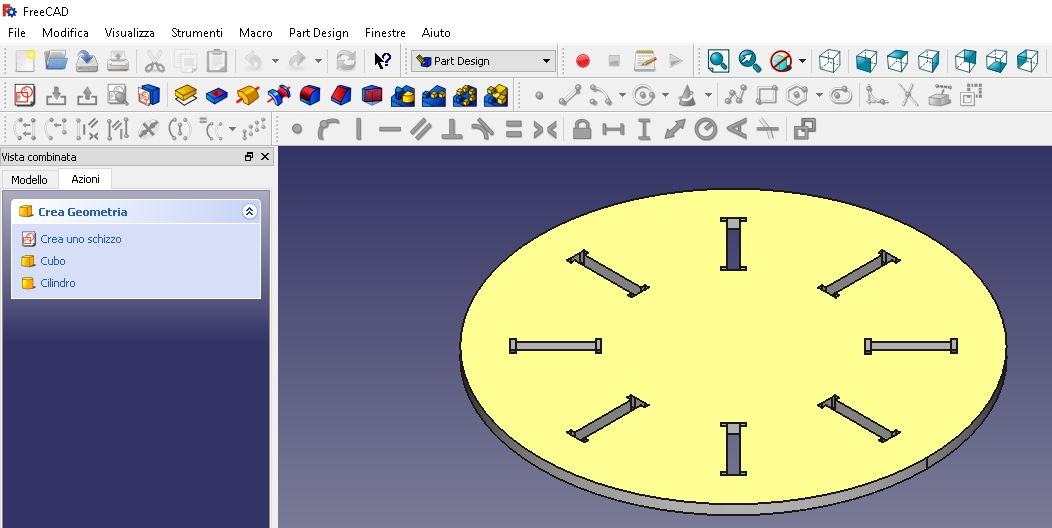Open the Visualizza menu
This screenshot has height=528, width=1052.
tap(129, 33)
